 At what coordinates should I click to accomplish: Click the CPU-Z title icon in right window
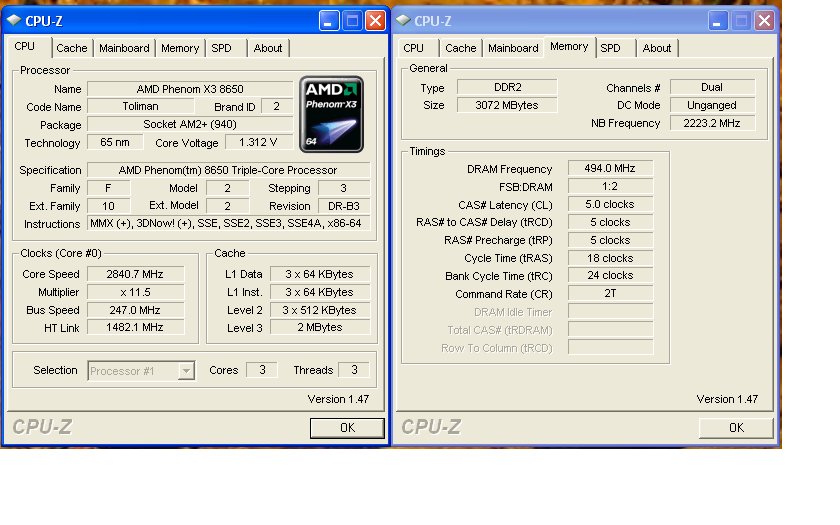[403, 20]
